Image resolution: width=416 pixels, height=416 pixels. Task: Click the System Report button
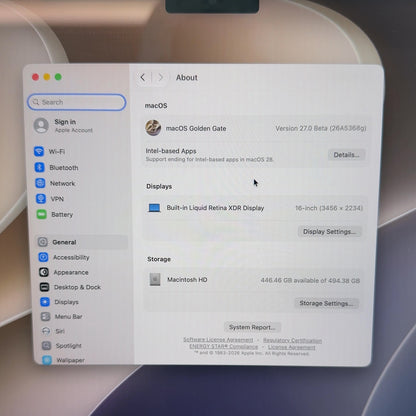pyautogui.click(x=252, y=327)
